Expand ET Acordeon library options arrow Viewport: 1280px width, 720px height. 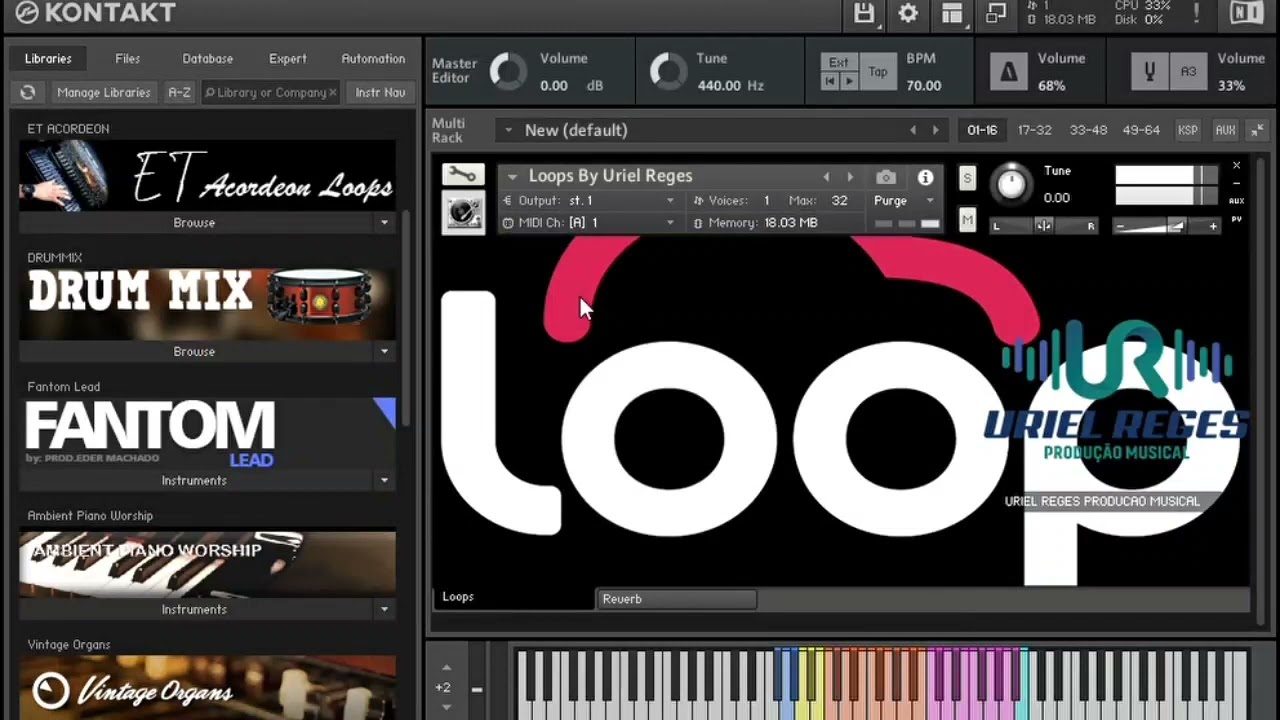384,222
